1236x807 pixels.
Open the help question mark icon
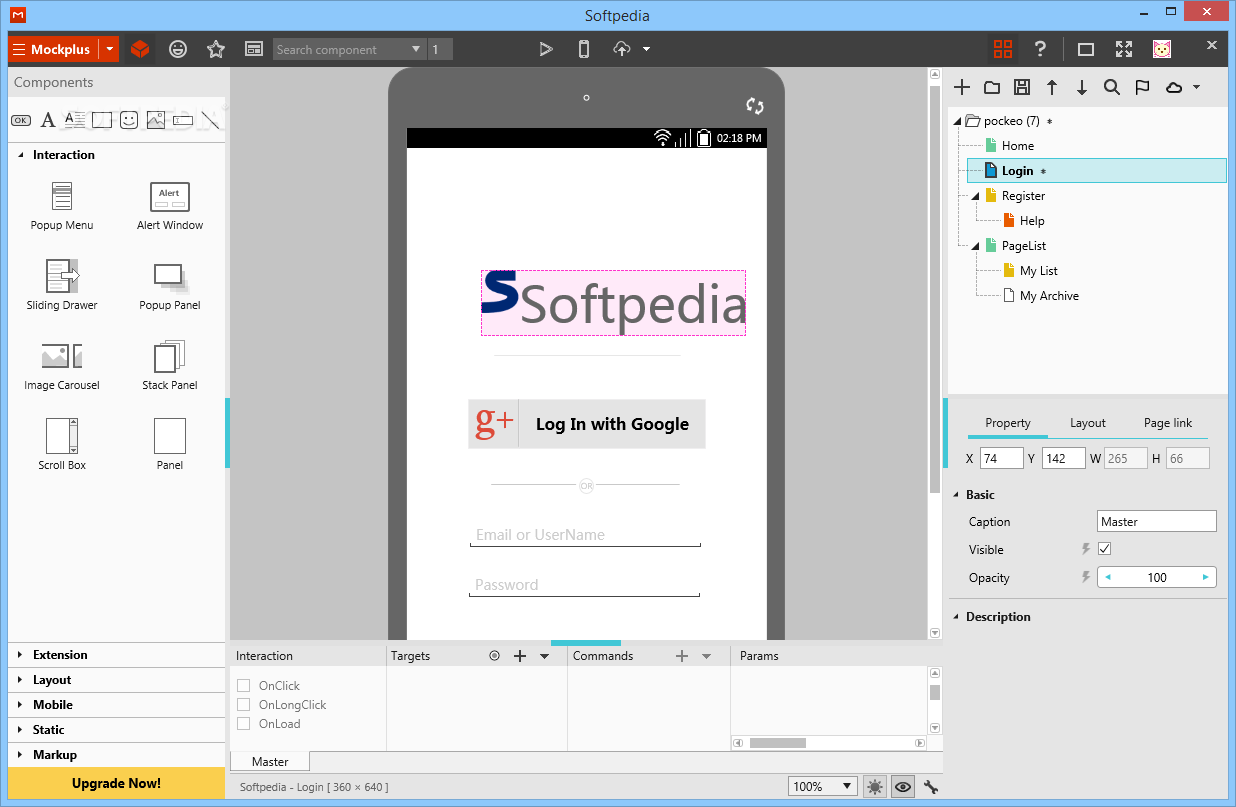click(x=1040, y=49)
